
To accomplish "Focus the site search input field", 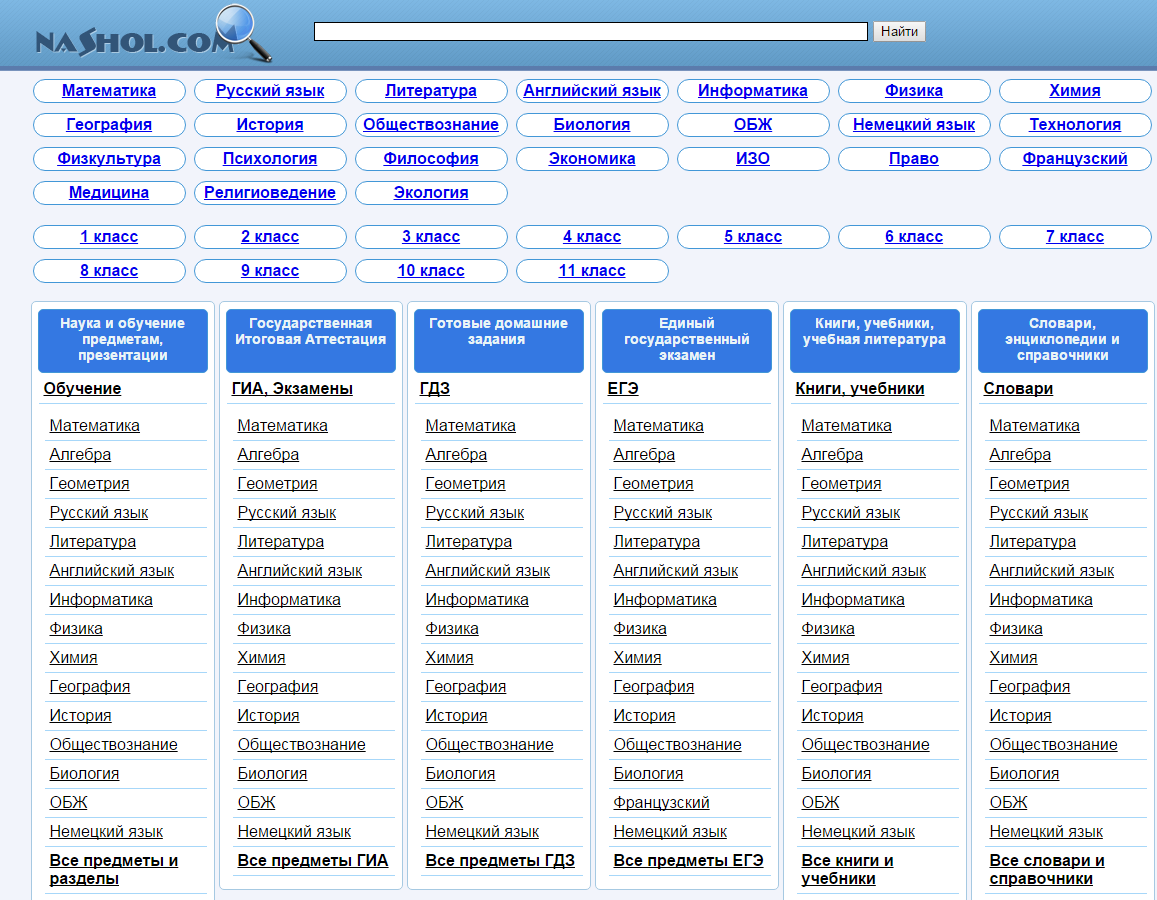I will click(590, 31).
